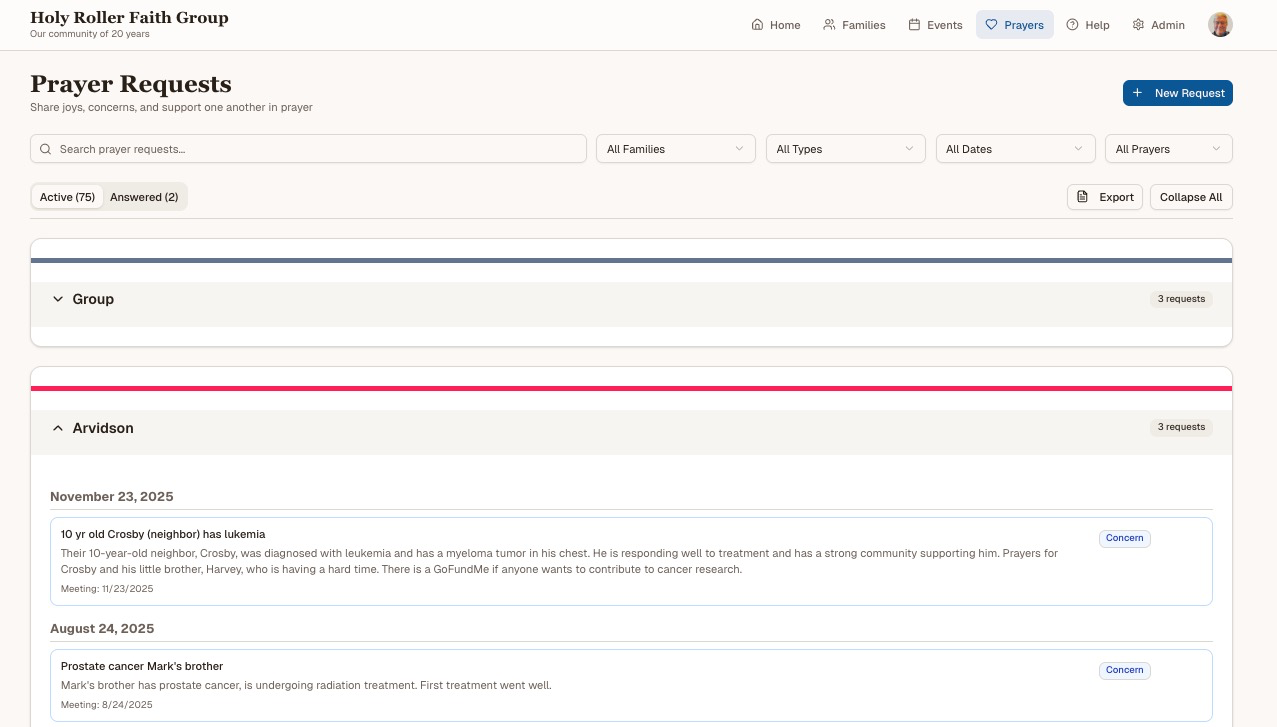
Task: Open the All Dates filter dropdown
Action: [1015, 148]
